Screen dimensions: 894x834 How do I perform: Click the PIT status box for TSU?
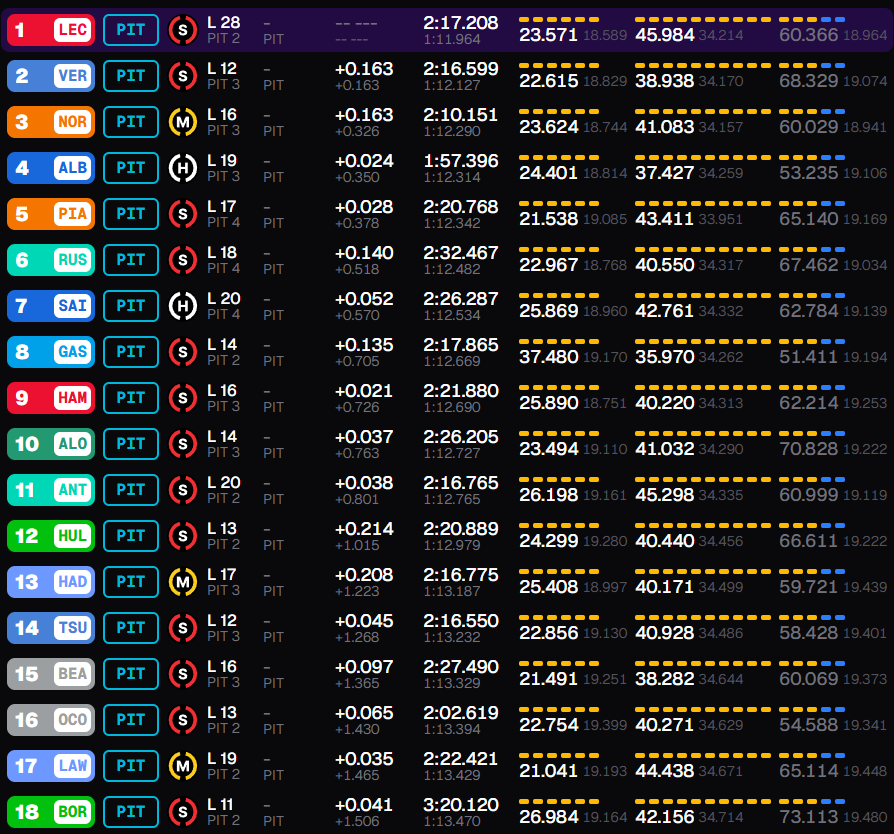[131, 628]
